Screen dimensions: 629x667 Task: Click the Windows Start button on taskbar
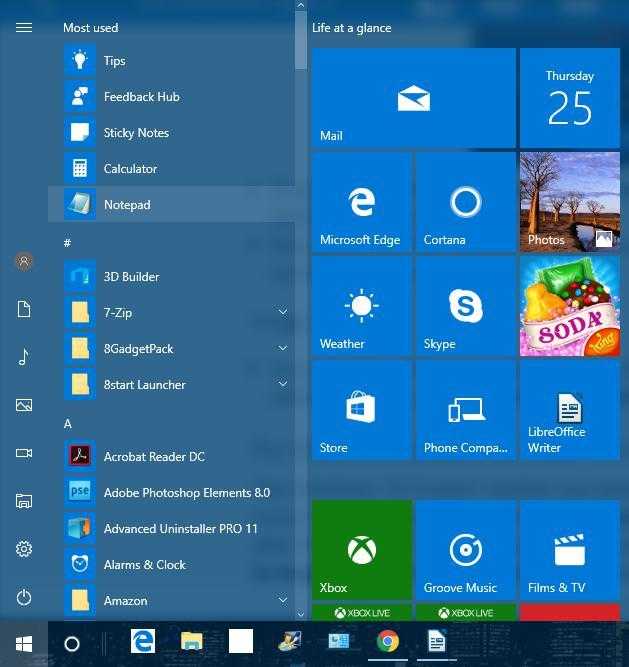coord(24,644)
